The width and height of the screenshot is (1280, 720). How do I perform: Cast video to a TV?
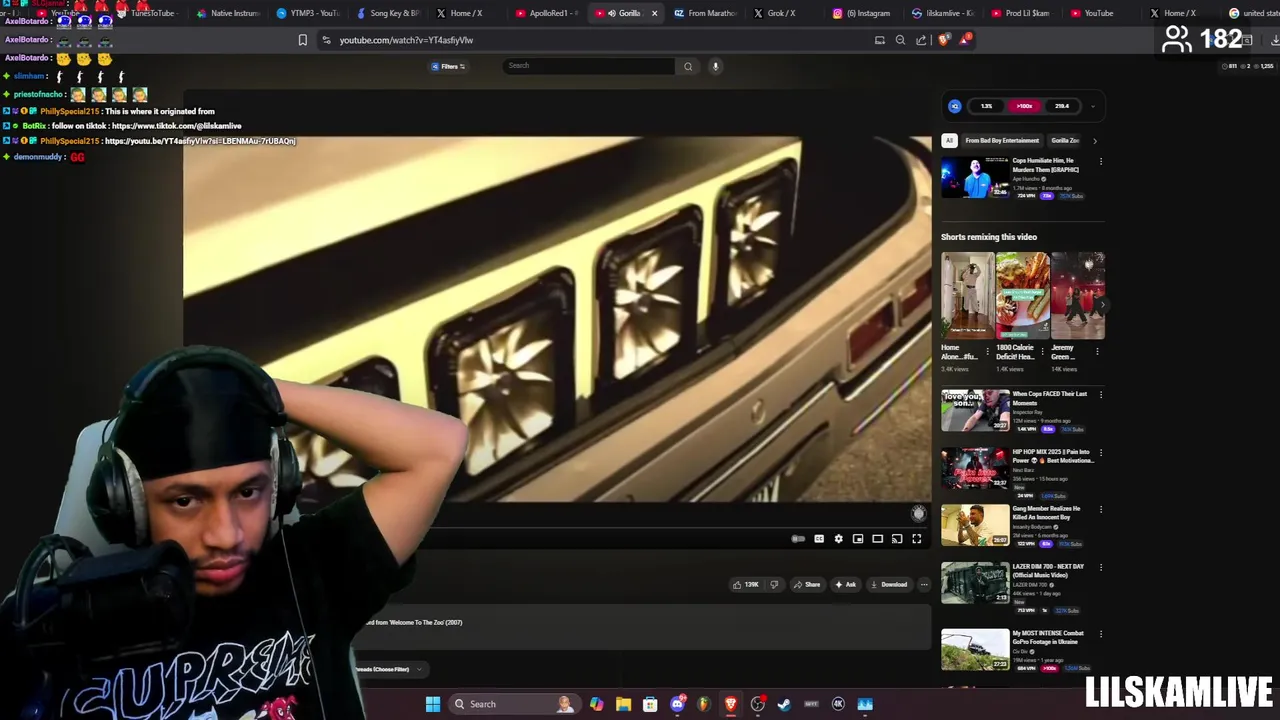click(x=897, y=539)
